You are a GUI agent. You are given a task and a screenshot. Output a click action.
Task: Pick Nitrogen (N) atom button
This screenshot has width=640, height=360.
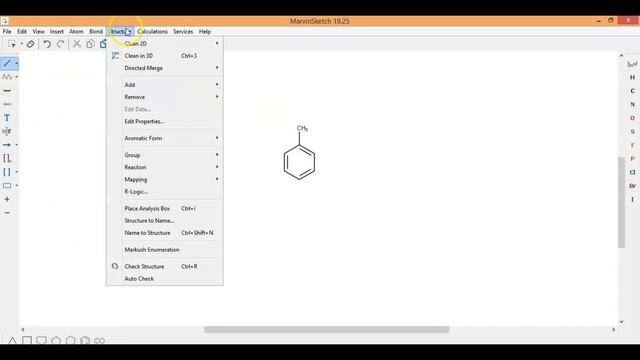[632, 104]
